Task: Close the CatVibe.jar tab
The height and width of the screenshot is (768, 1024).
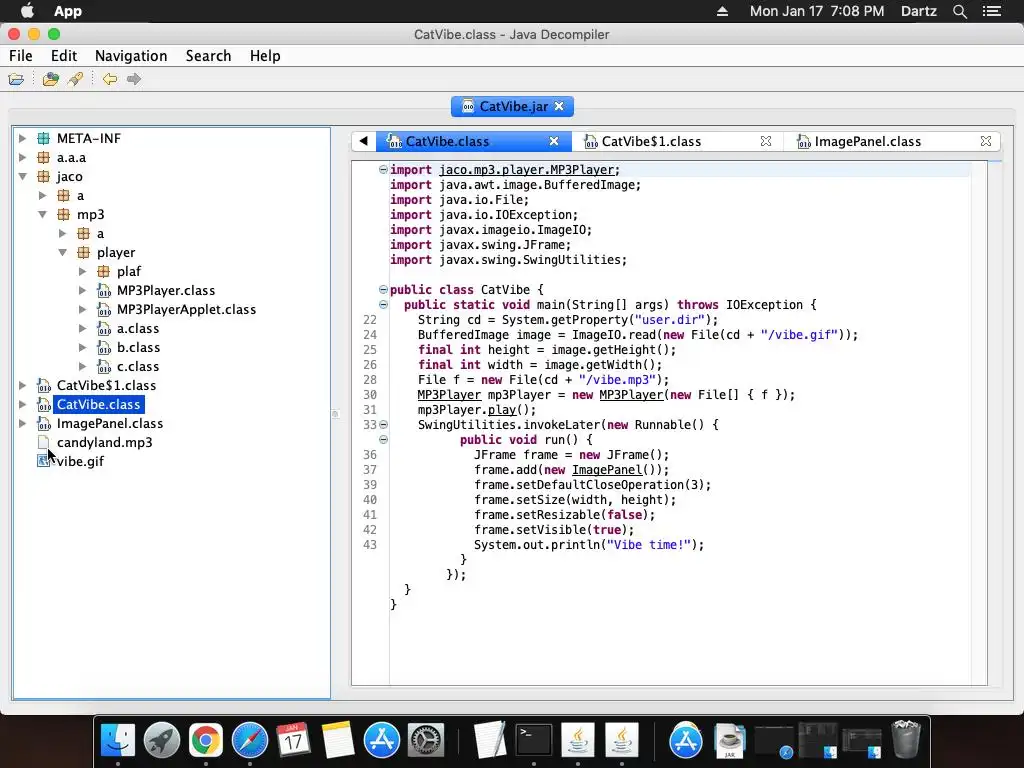Action: (559, 106)
